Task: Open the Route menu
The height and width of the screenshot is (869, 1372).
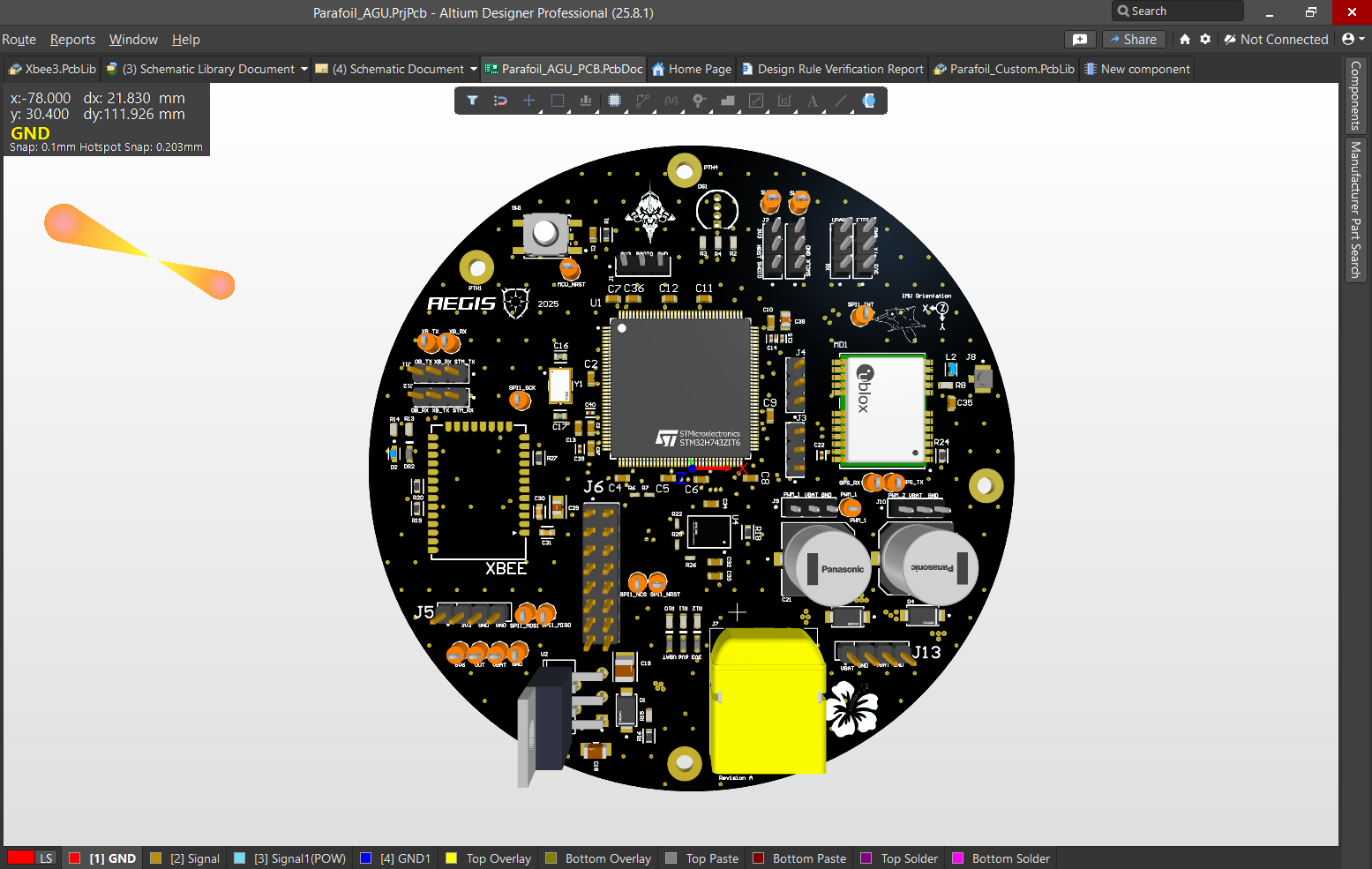Action: [x=19, y=39]
